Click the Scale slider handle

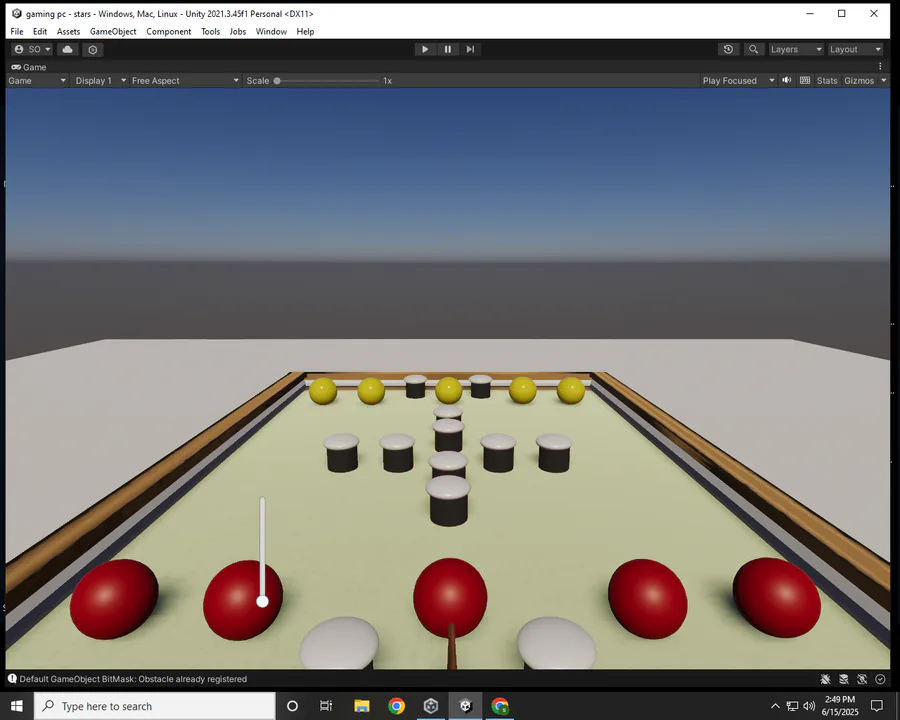(277, 80)
